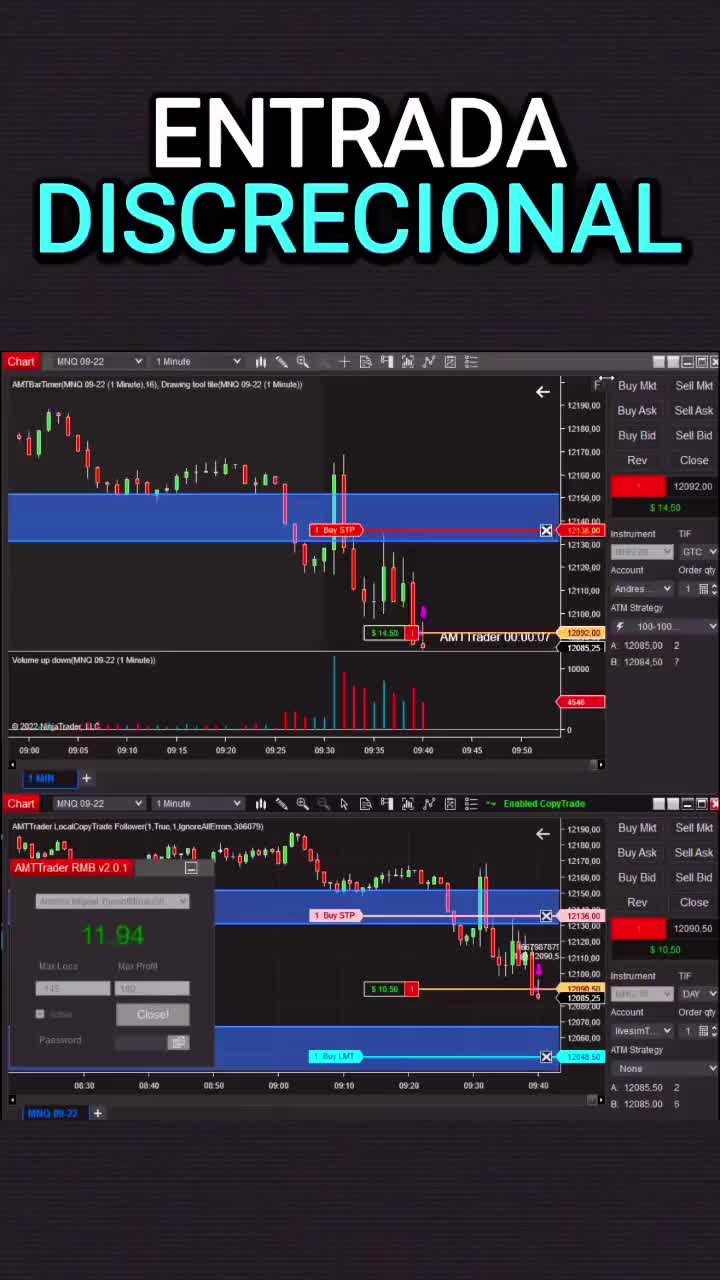Open ATM Strategy None dropdown
Image resolution: width=720 pixels, height=1280 pixels.
click(x=664, y=1068)
